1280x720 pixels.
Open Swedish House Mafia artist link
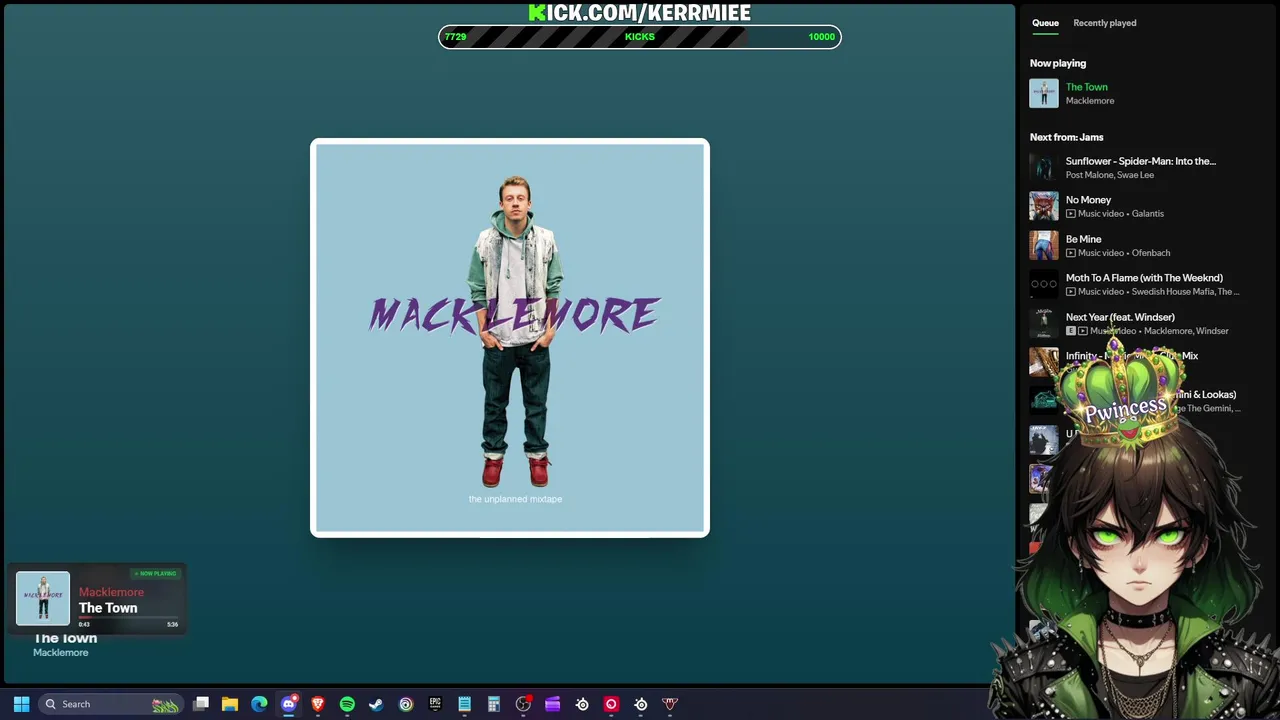coord(1172,292)
